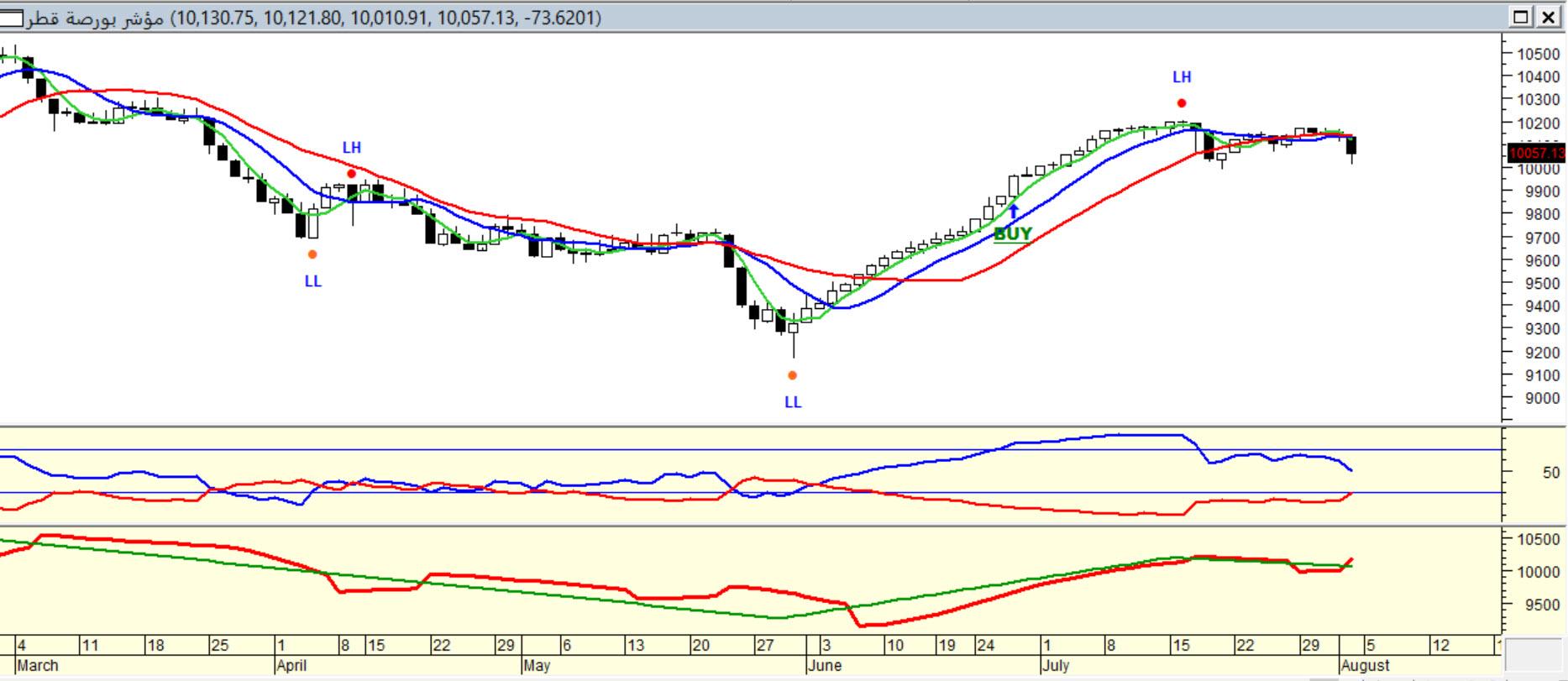Select orange dot above April LL

click(x=312, y=254)
